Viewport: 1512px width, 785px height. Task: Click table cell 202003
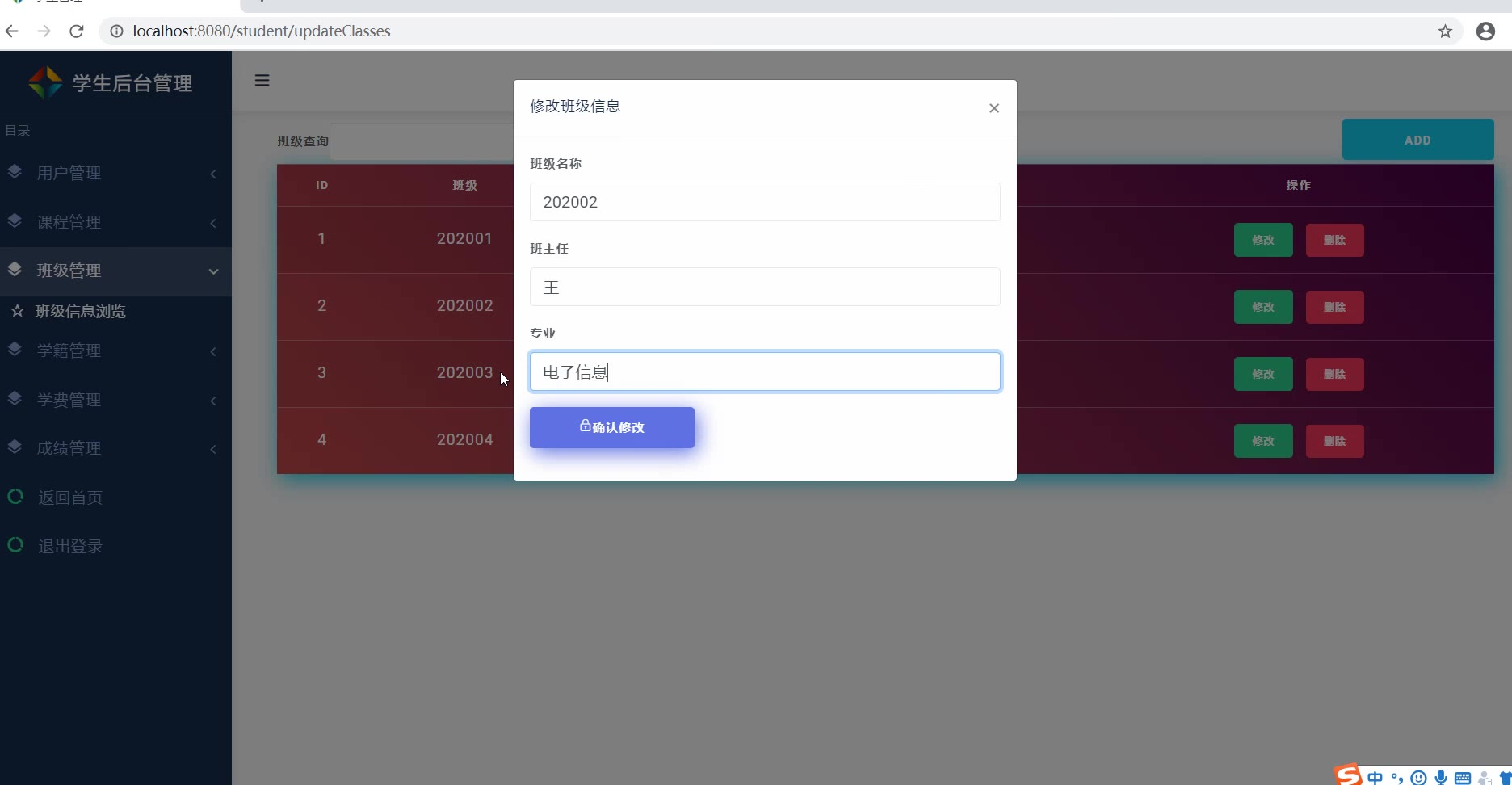[464, 372]
